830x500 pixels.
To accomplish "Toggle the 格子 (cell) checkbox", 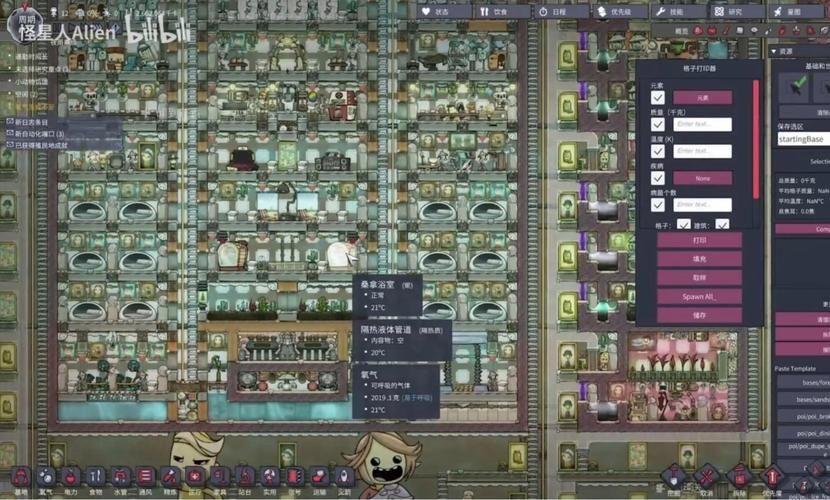I will coord(683,225).
